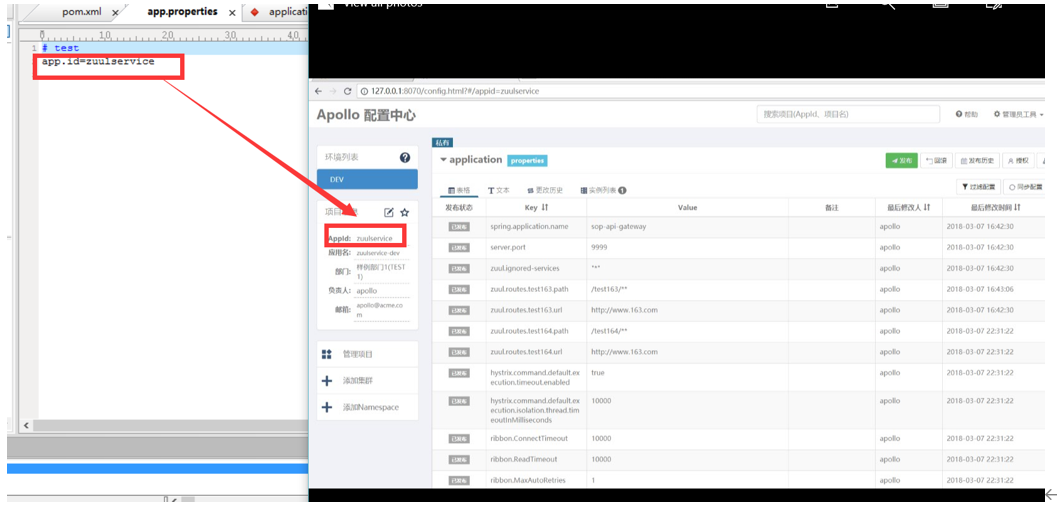Click the zuulservice-dev application name
The width and height of the screenshot is (1057, 507).
tap(378, 253)
